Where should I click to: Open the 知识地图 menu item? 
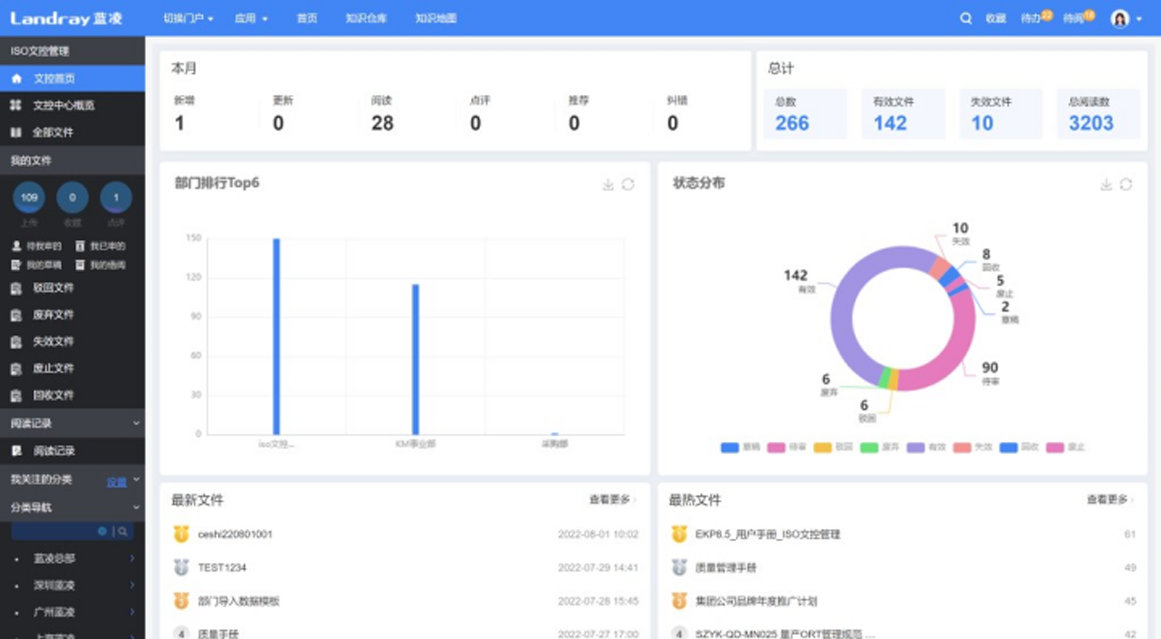[x=436, y=18]
